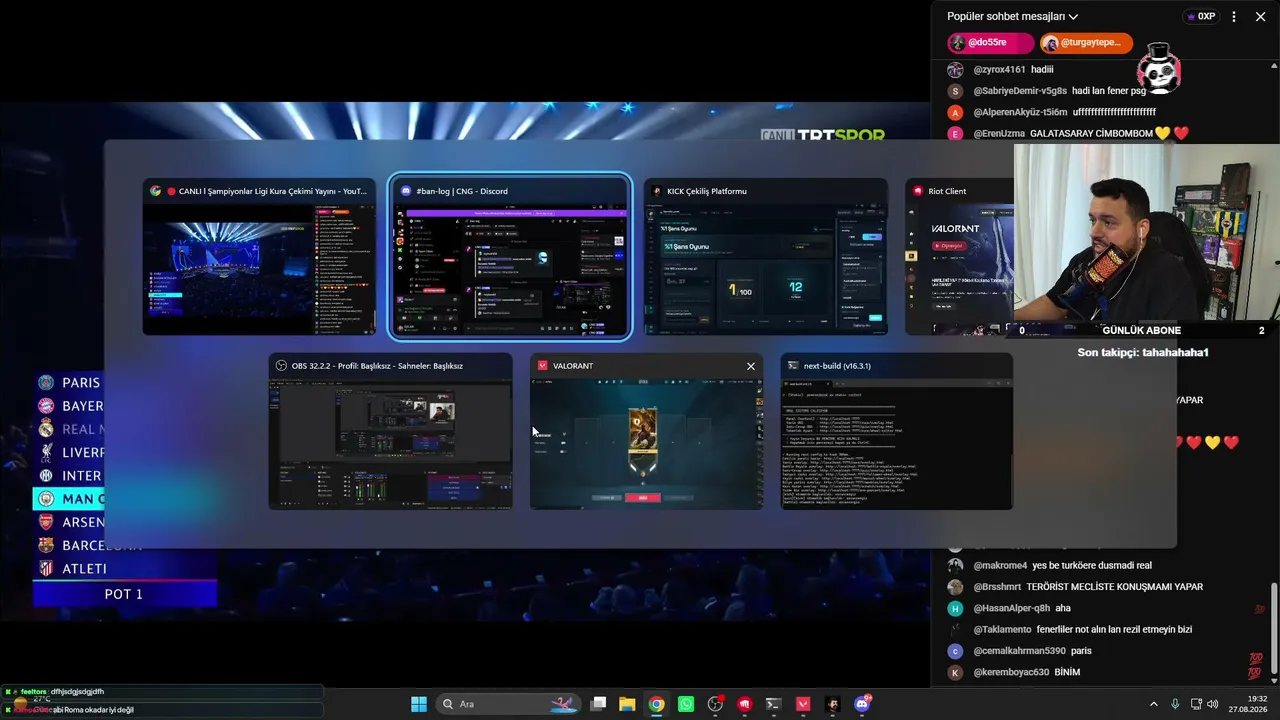
Task: Close the live chat panel
Action: (1260, 17)
